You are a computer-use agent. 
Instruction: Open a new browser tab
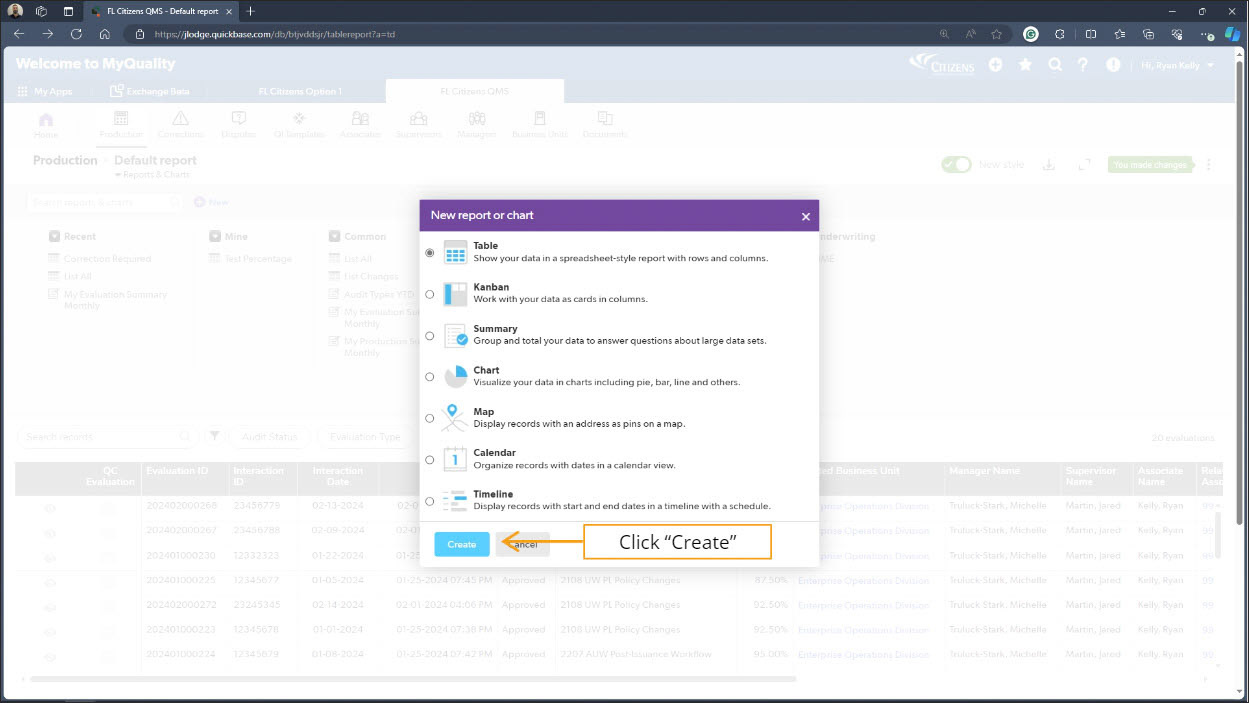(251, 11)
